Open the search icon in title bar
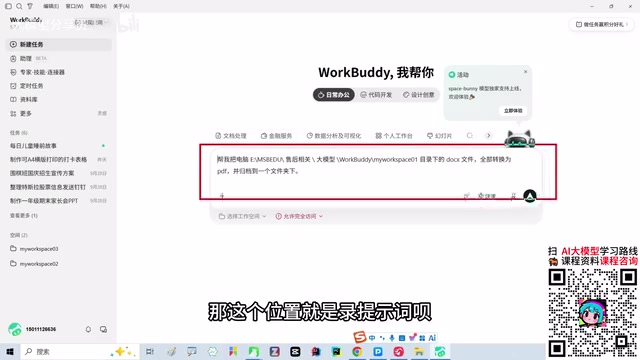The image size is (640, 360). coord(19,6)
